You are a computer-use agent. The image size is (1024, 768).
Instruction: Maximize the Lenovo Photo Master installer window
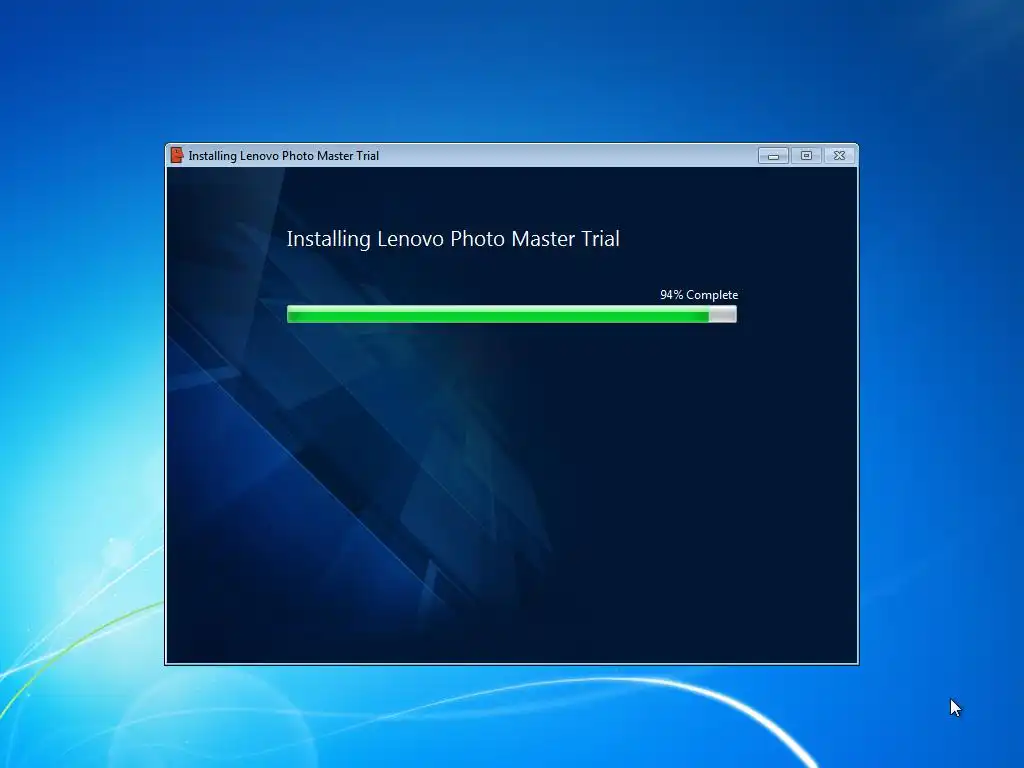(x=807, y=155)
